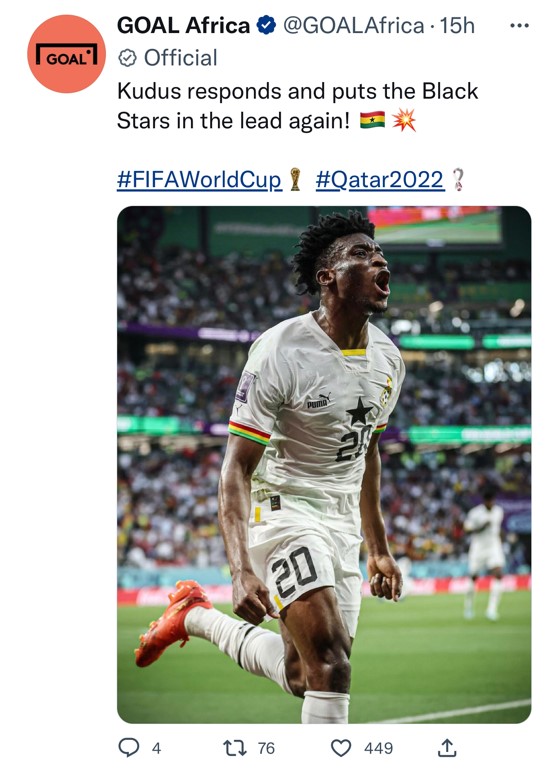559x772 pixels.
Task: Open the @GOALAfrica handle
Action: click(353, 26)
